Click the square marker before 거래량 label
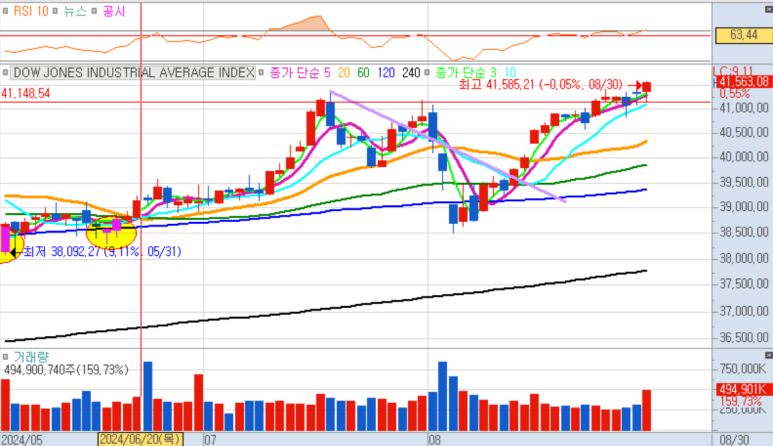Viewport: 773px width, 446px height. (x=5, y=356)
